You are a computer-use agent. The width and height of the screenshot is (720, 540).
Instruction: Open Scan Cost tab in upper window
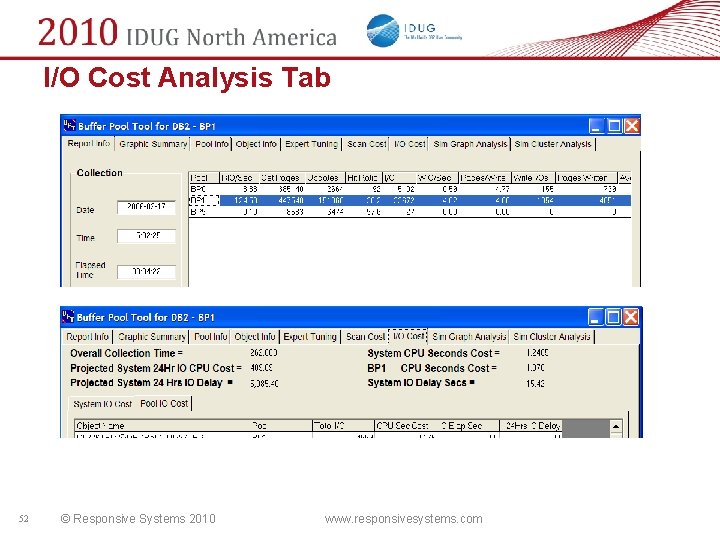pos(366,144)
